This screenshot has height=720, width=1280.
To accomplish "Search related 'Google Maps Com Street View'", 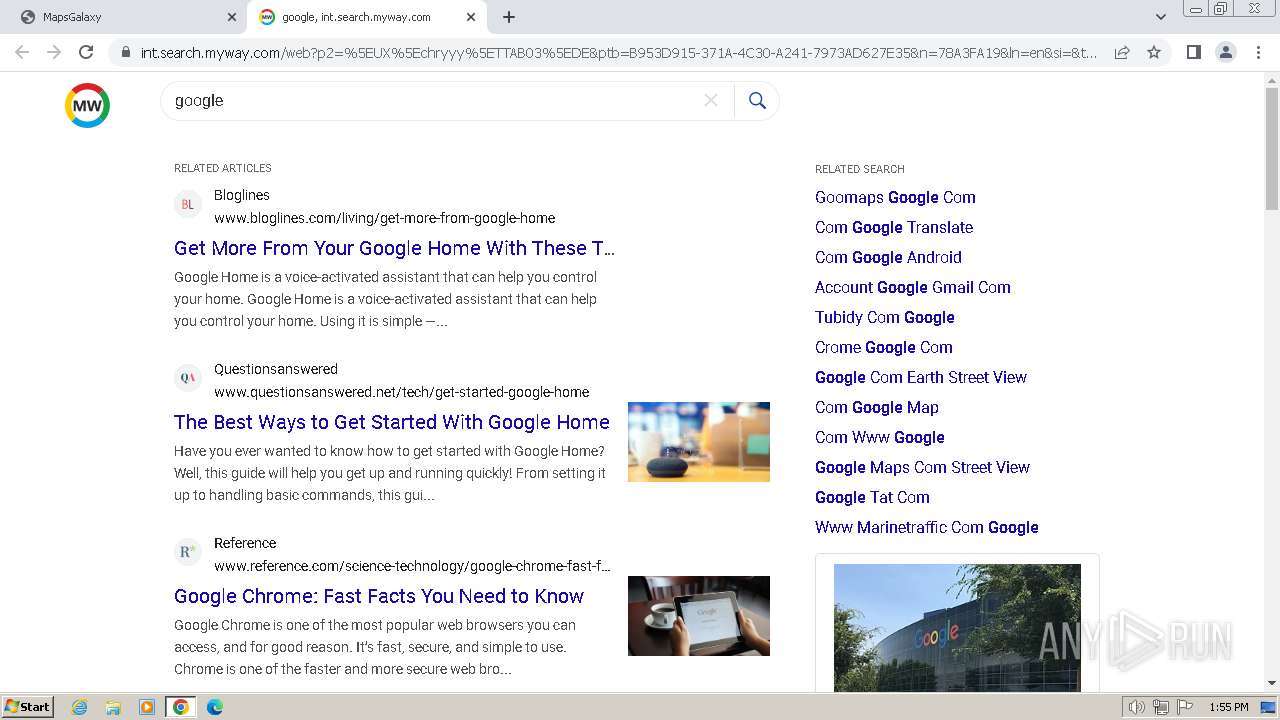I will [922, 467].
